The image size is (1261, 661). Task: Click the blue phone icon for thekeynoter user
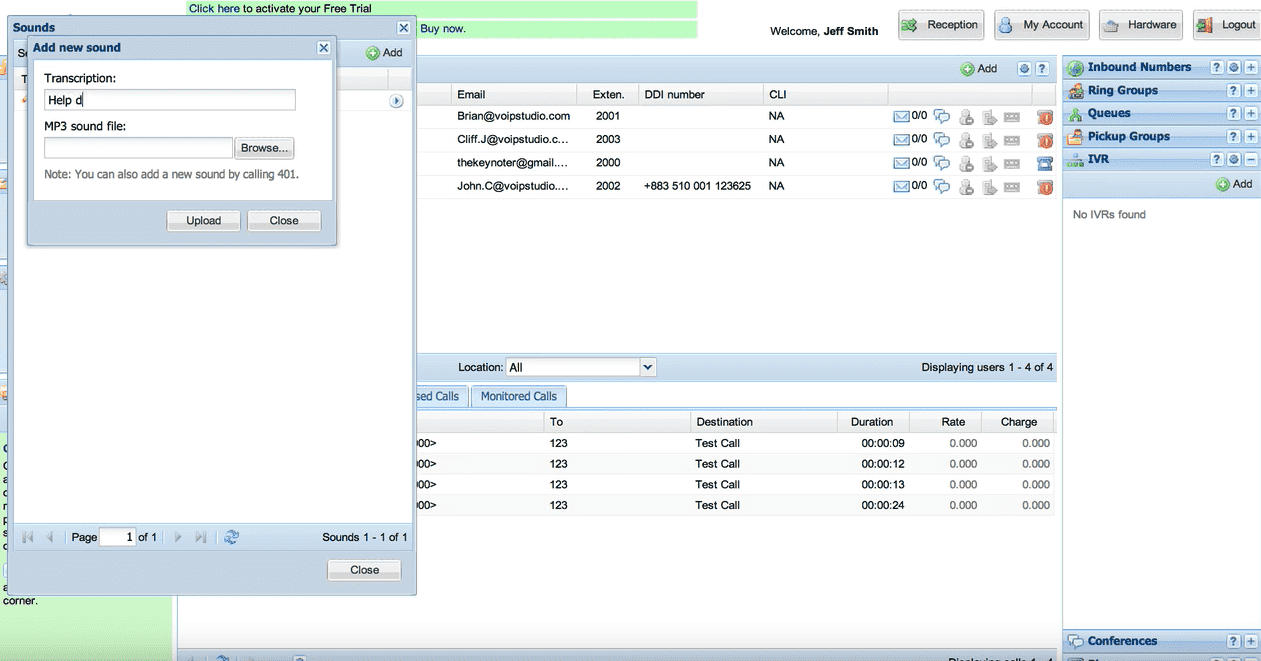[1045, 163]
